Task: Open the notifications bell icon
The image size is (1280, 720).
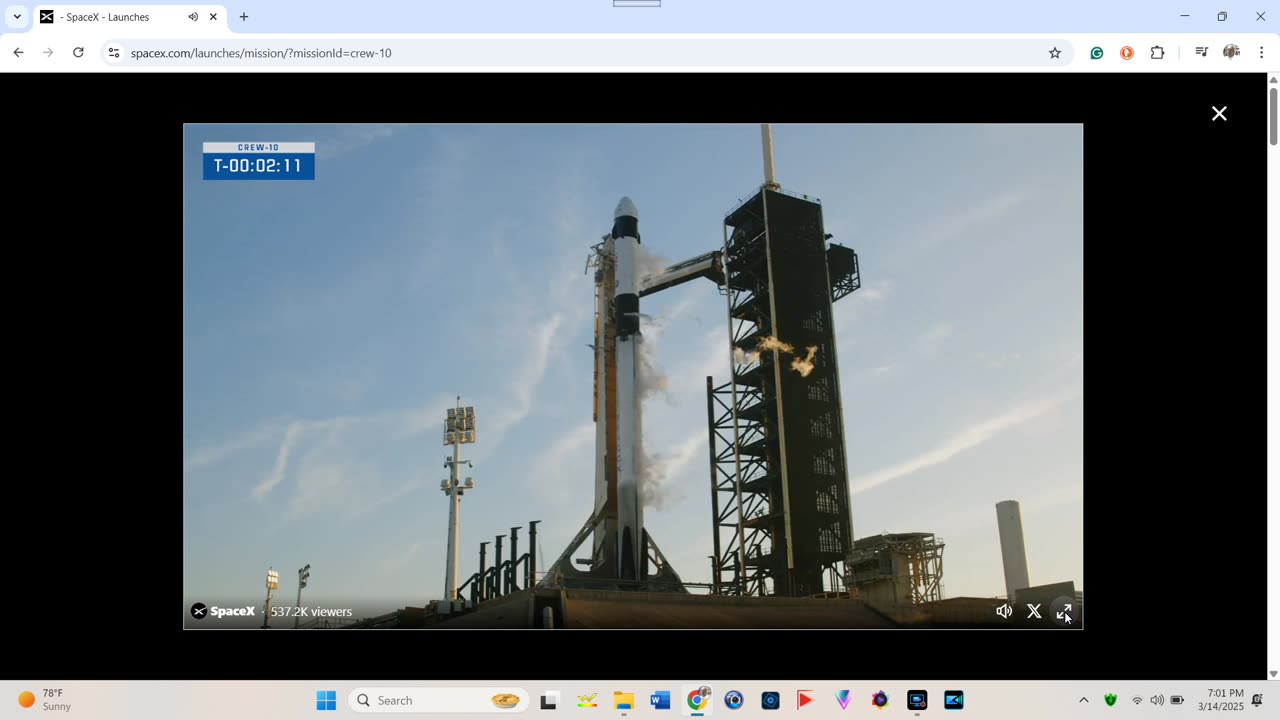Action: (x=1257, y=700)
